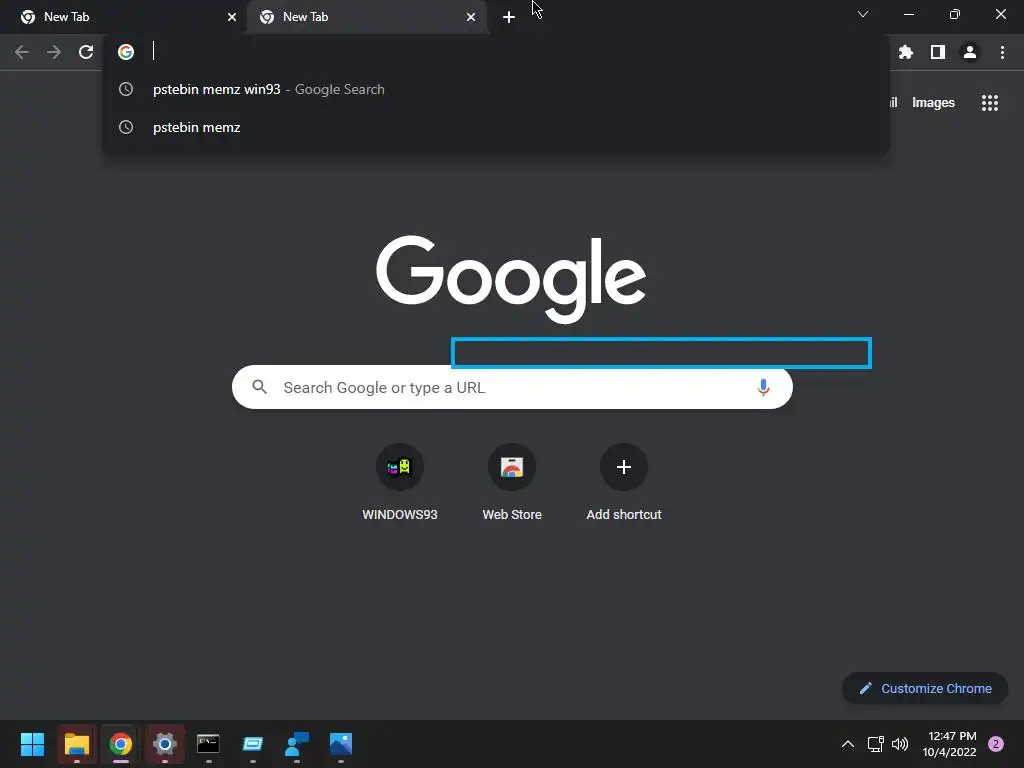Image resolution: width=1024 pixels, height=768 pixels.
Task: Expand the tab search dropdown arrow
Action: (863, 14)
